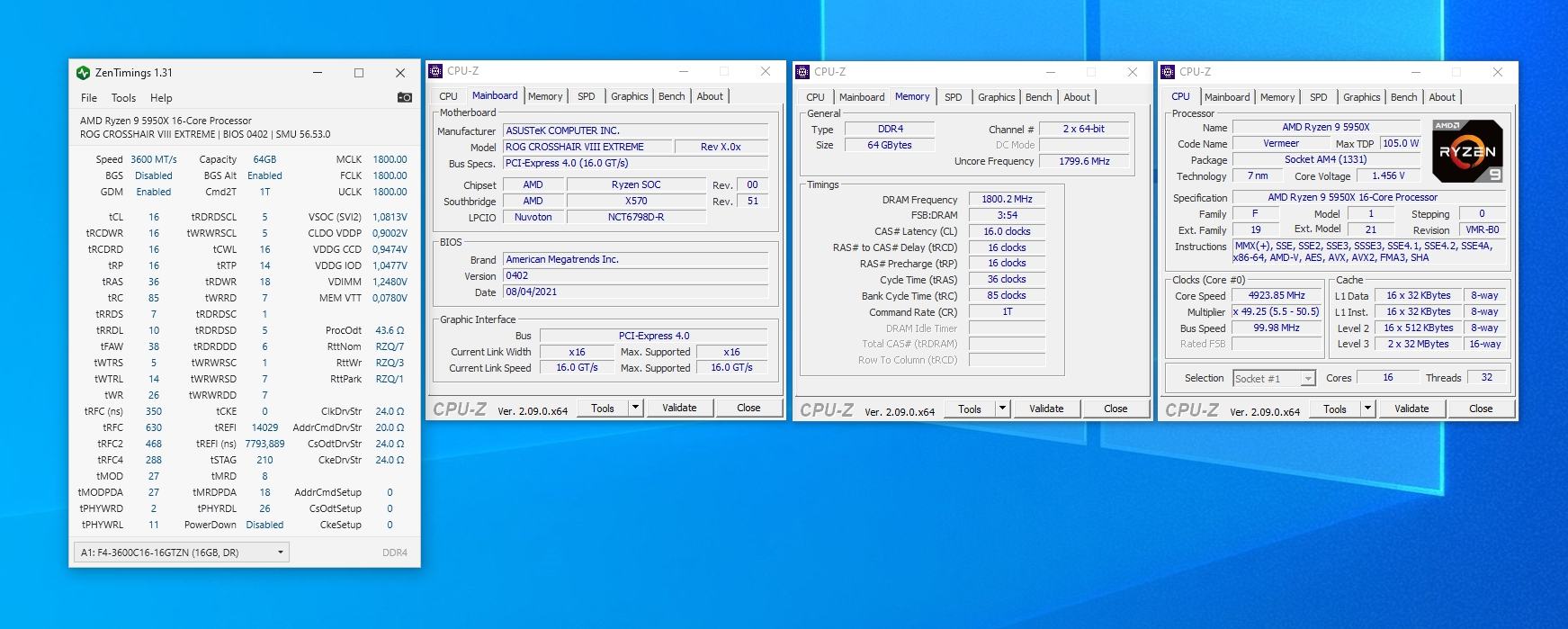Select CPU tab in Memory CPU-Z window

click(815, 97)
